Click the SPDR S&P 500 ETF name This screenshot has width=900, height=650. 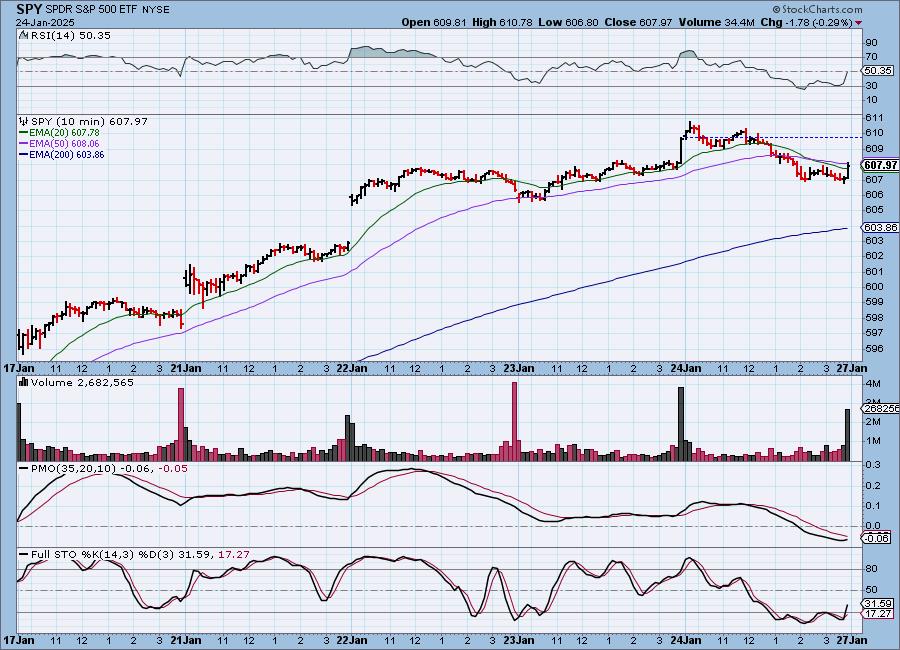[x=92, y=10]
